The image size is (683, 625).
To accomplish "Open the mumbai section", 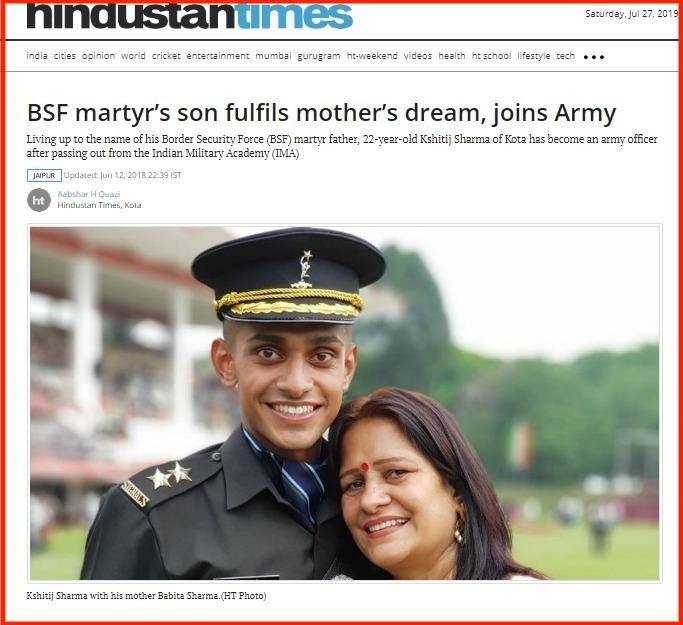I will click(273, 56).
